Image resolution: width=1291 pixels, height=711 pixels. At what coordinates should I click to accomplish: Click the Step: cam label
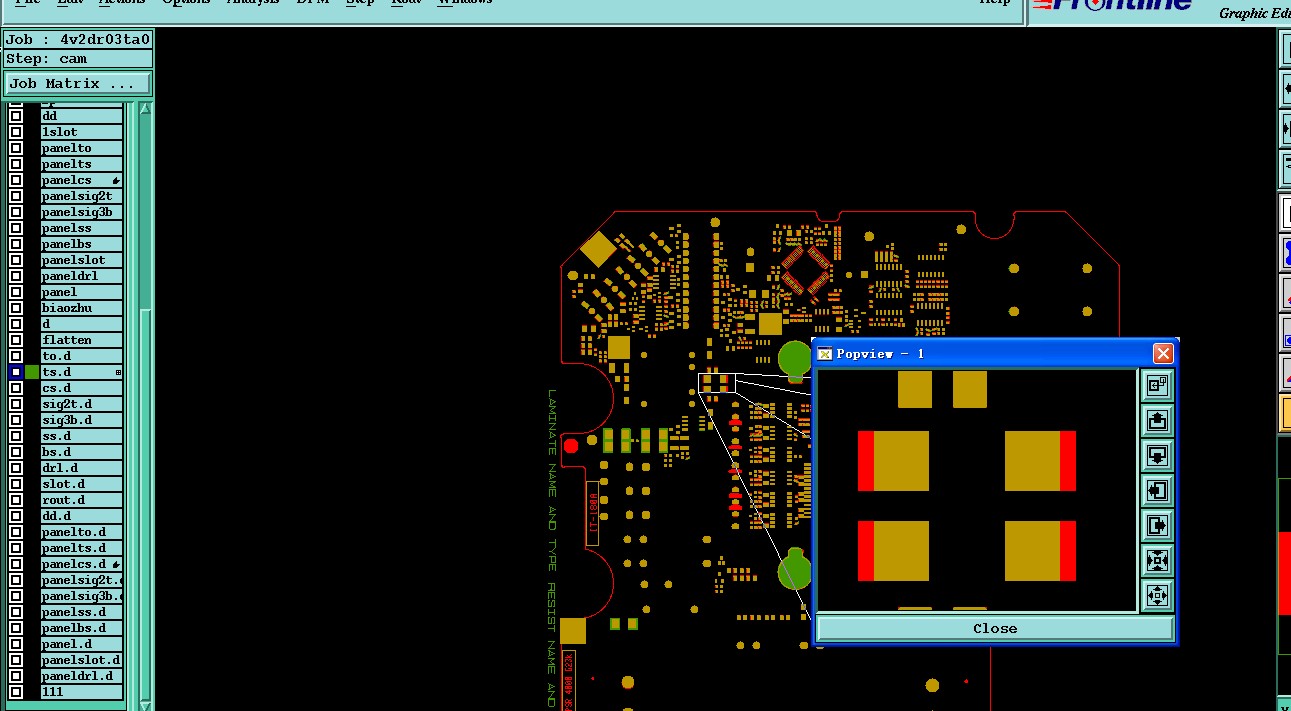[77, 59]
